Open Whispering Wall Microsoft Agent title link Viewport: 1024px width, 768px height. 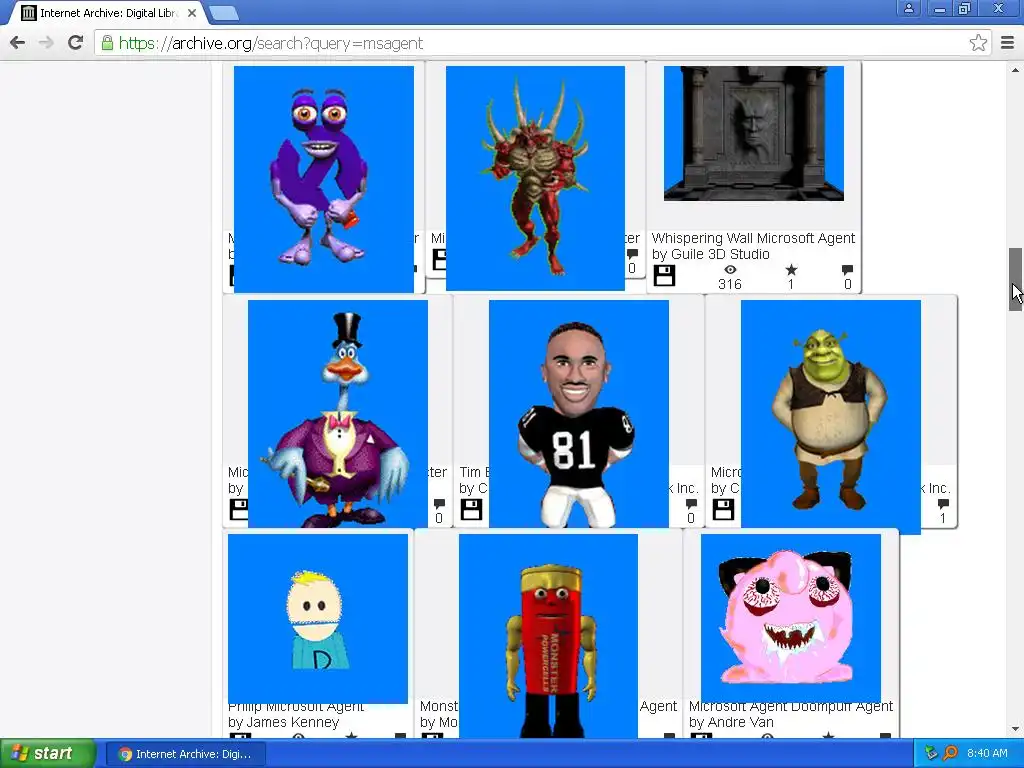(753, 238)
